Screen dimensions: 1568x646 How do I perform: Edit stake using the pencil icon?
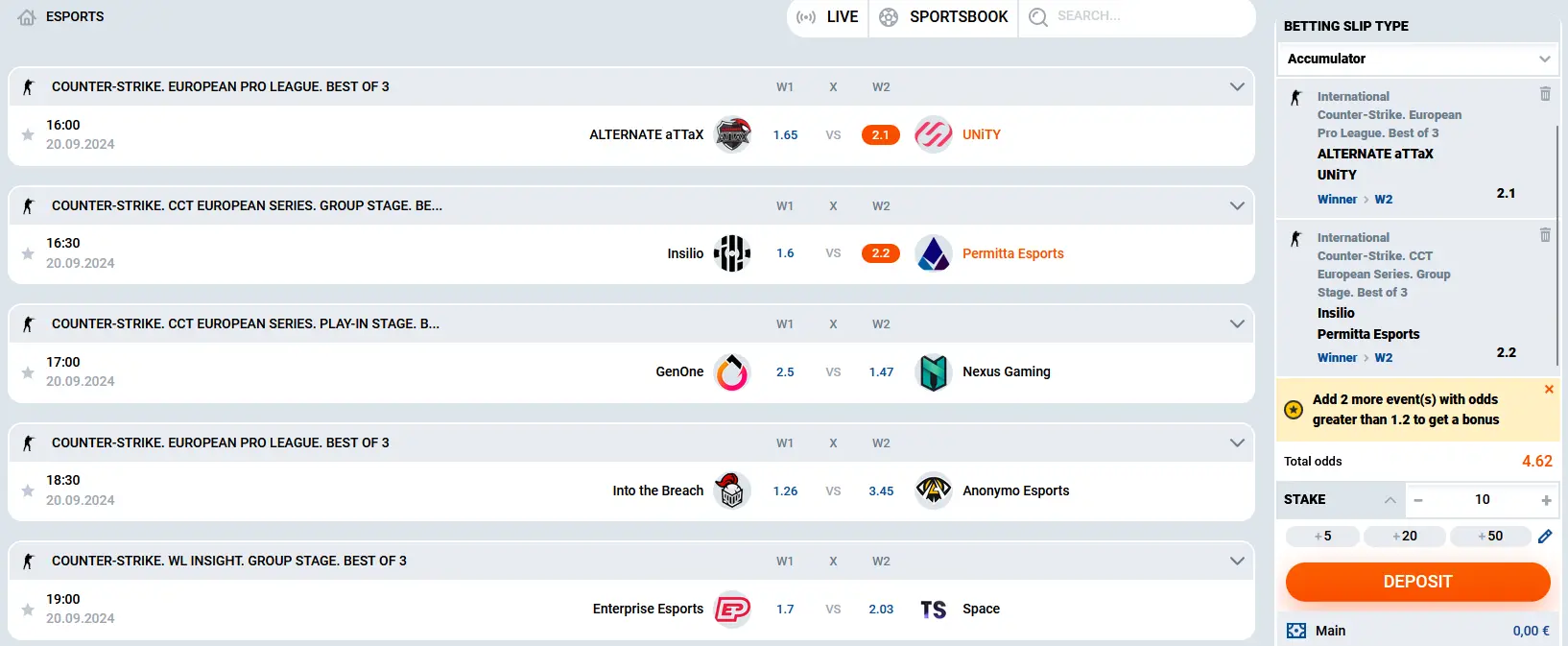pyautogui.click(x=1546, y=536)
